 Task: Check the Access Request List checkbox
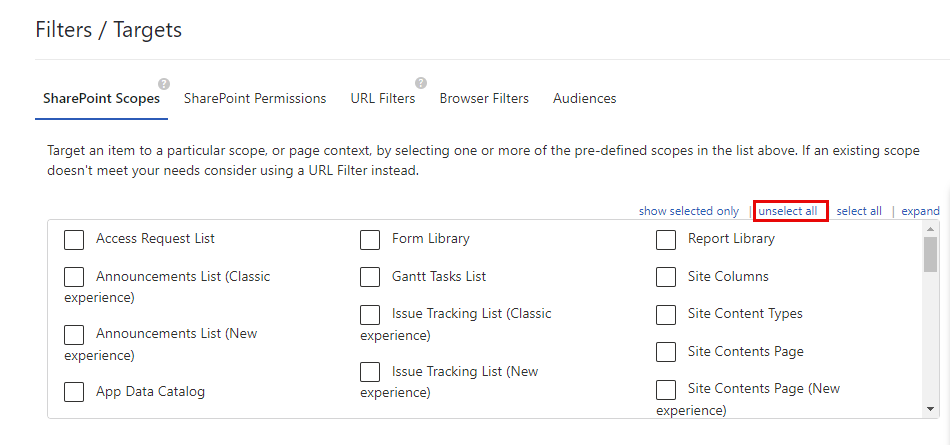(x=74, y=240)
